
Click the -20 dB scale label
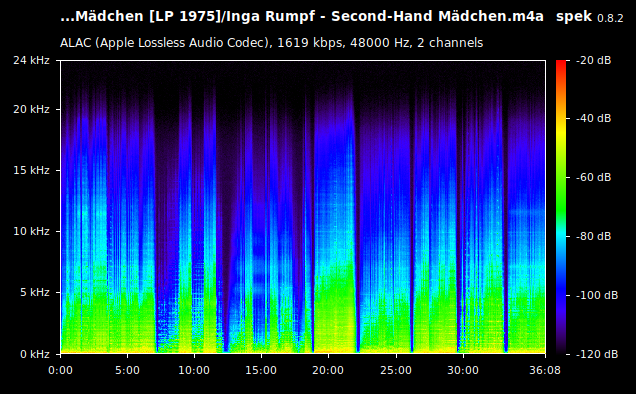point(593,60)
